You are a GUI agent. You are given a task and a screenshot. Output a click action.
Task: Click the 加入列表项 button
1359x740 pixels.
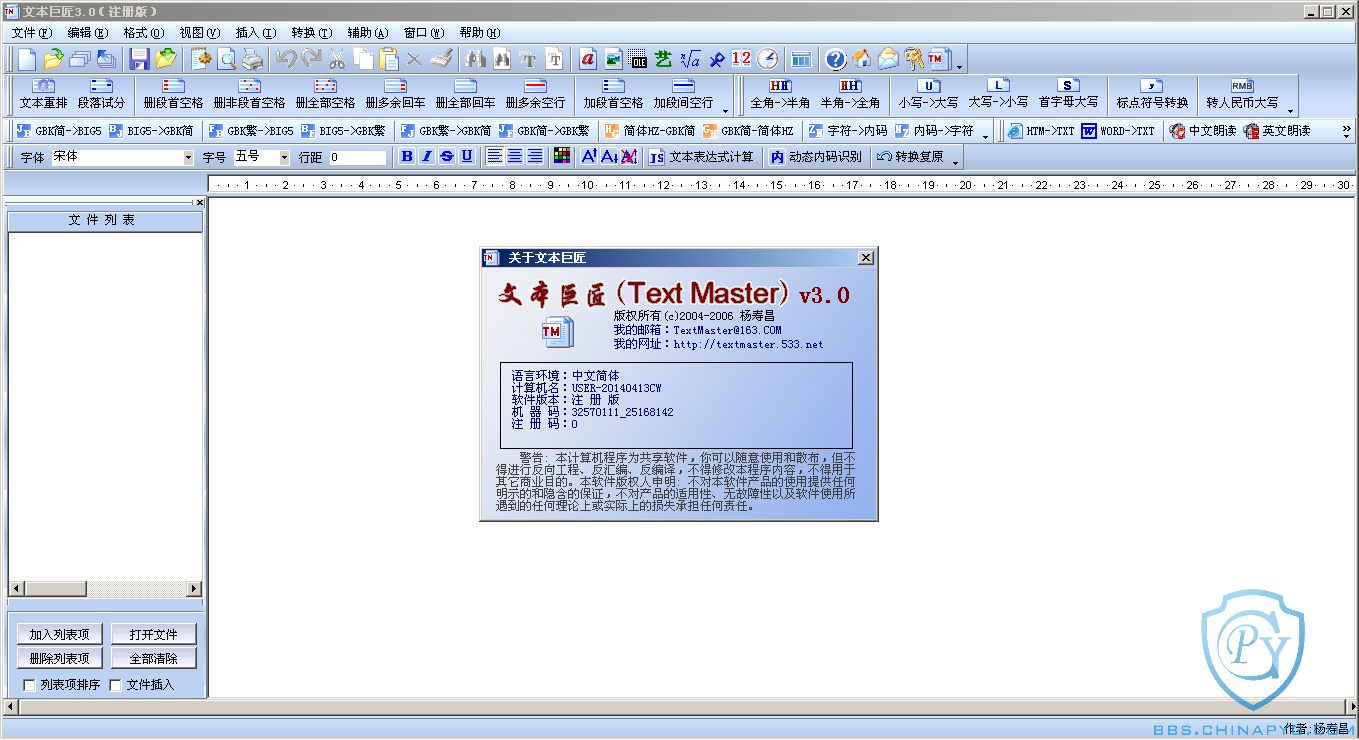[60, 634]
